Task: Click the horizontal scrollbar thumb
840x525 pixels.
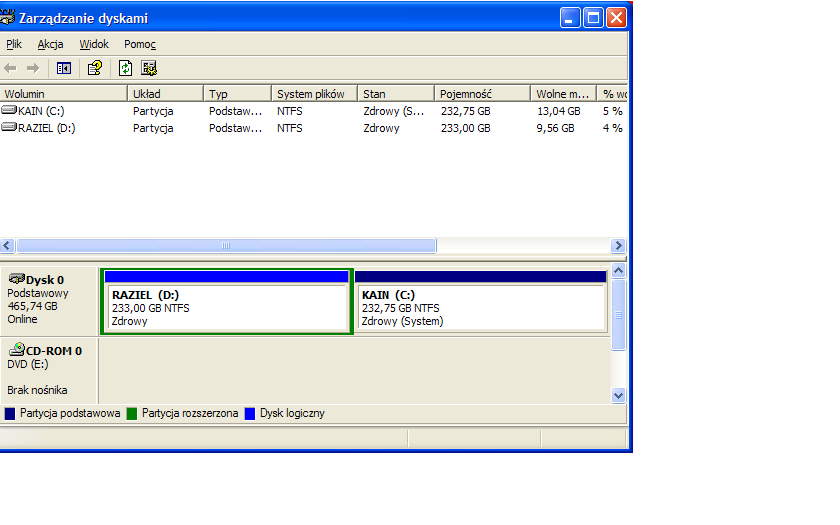Action: pyautogui.click(x=226, y=245)
